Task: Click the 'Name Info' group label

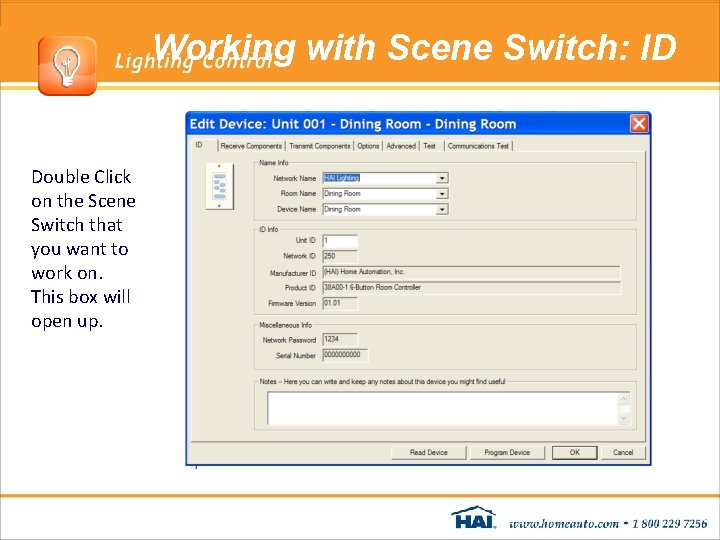Action: [274, 163]
